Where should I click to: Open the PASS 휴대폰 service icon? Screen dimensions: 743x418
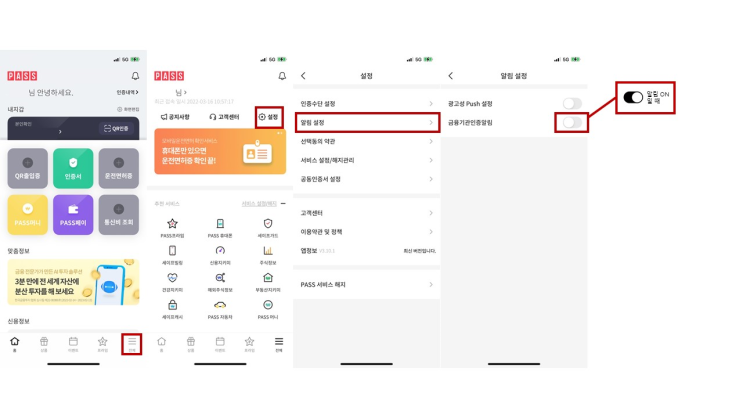[x=220, y=227]
